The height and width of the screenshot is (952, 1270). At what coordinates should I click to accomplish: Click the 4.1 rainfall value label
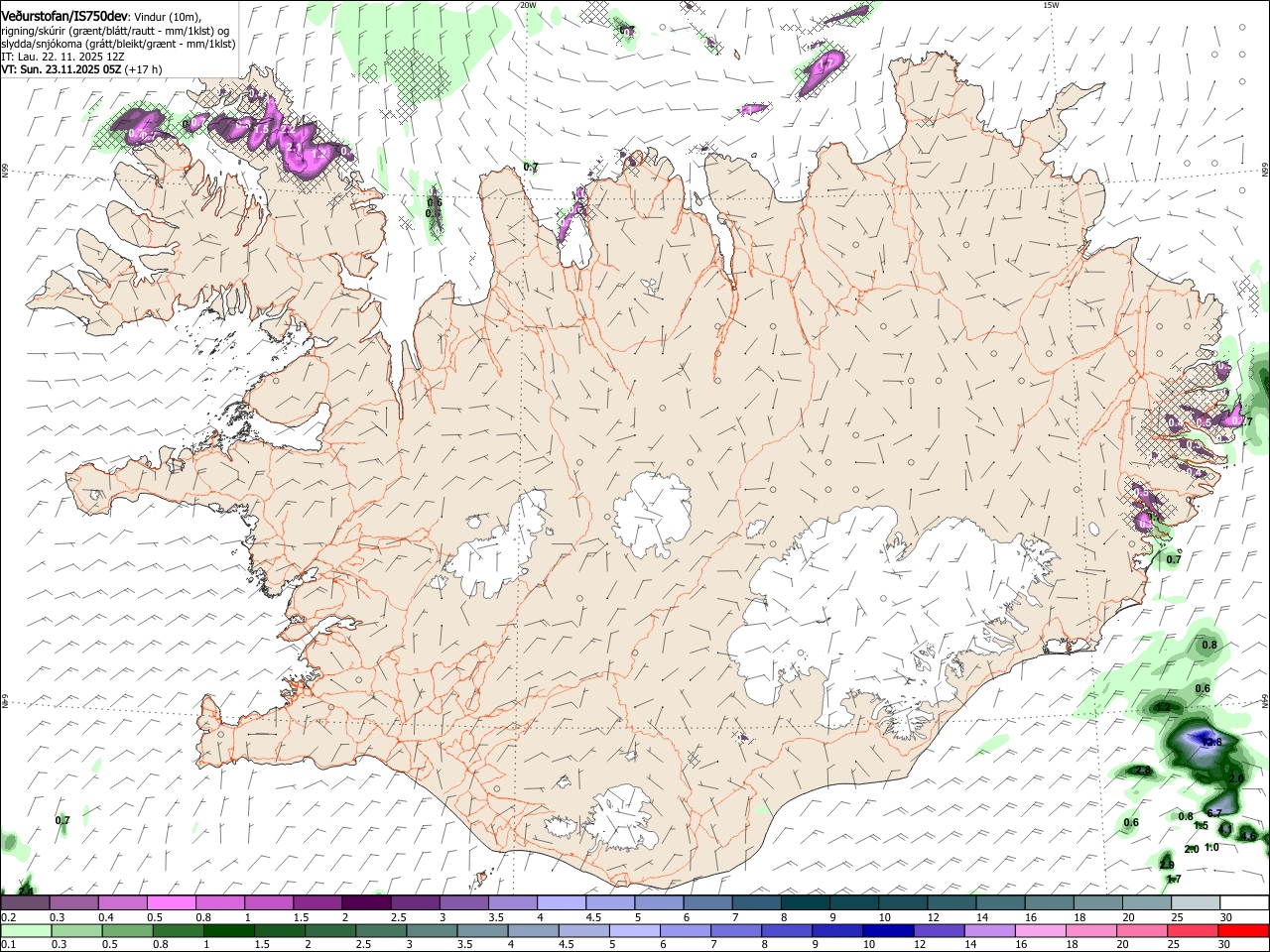coord(1225,829)
